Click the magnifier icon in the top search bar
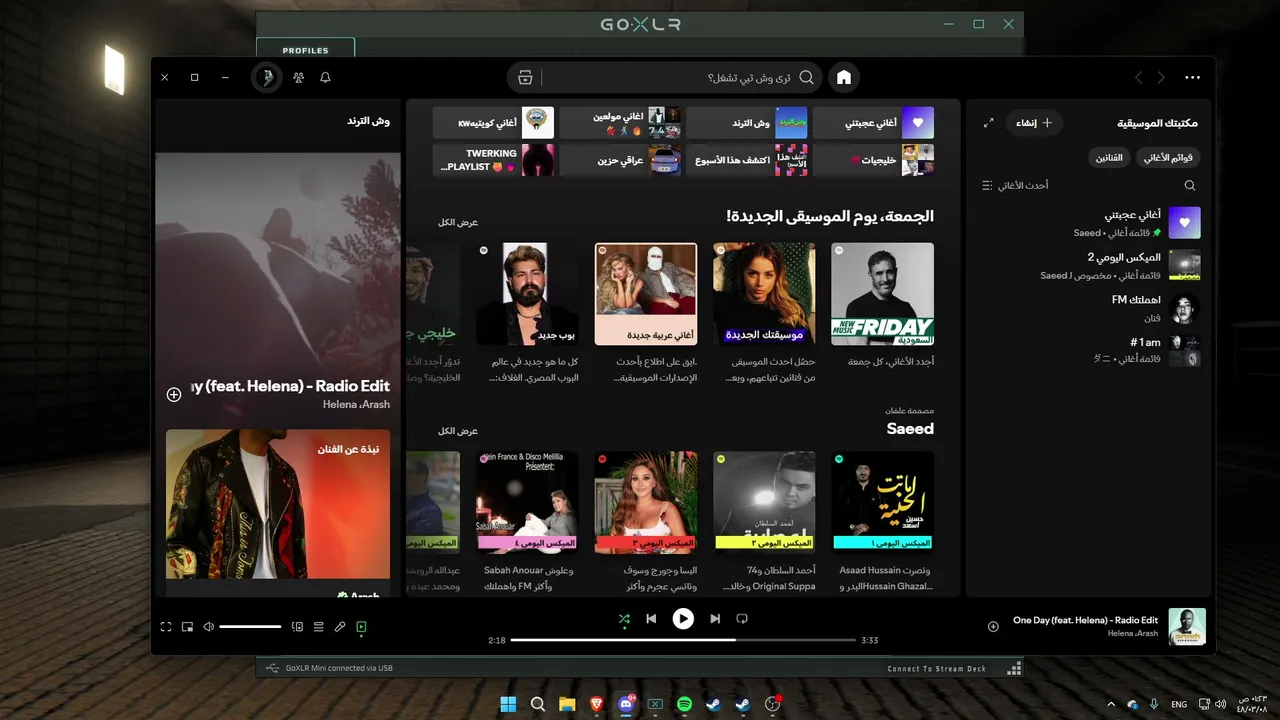Screen dimensions: 1280x720 806,77
